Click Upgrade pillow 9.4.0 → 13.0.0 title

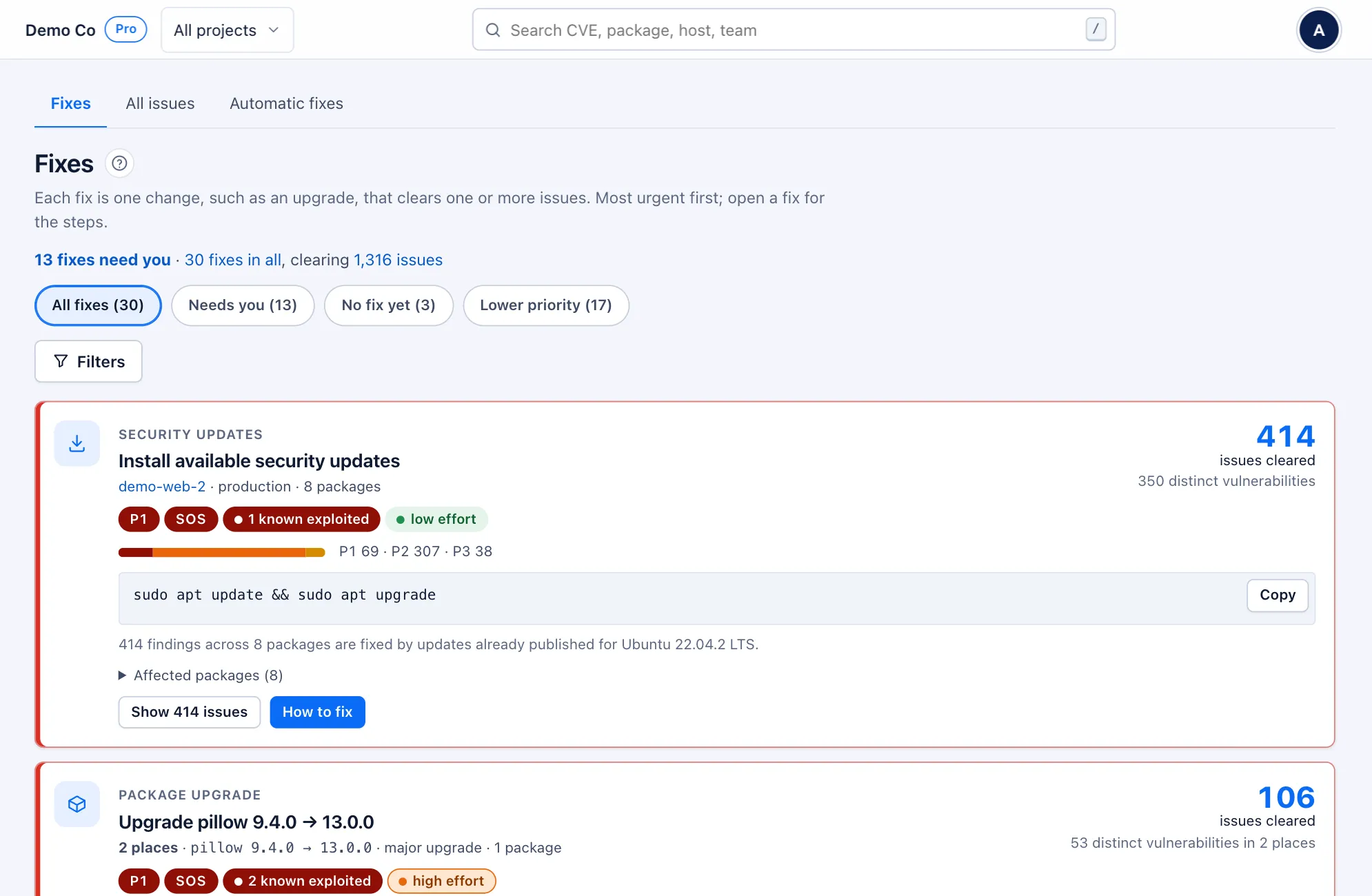246,822
